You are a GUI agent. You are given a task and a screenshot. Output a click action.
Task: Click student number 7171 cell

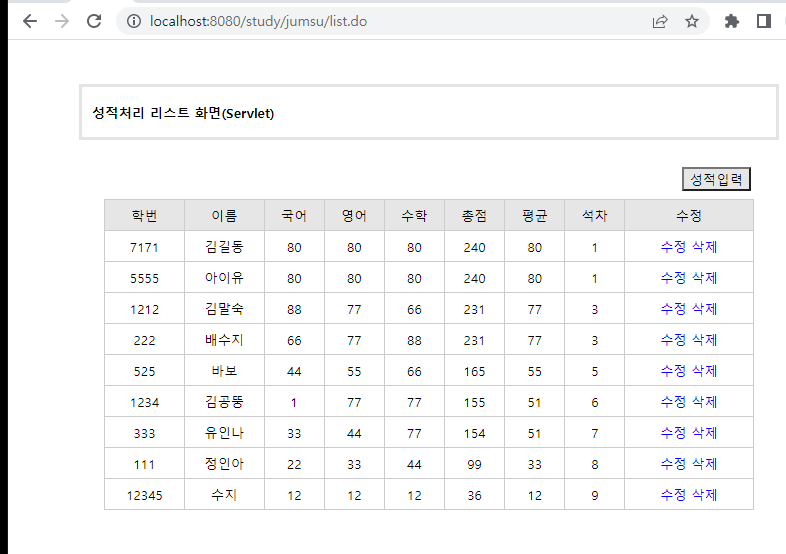coord(144,247)
